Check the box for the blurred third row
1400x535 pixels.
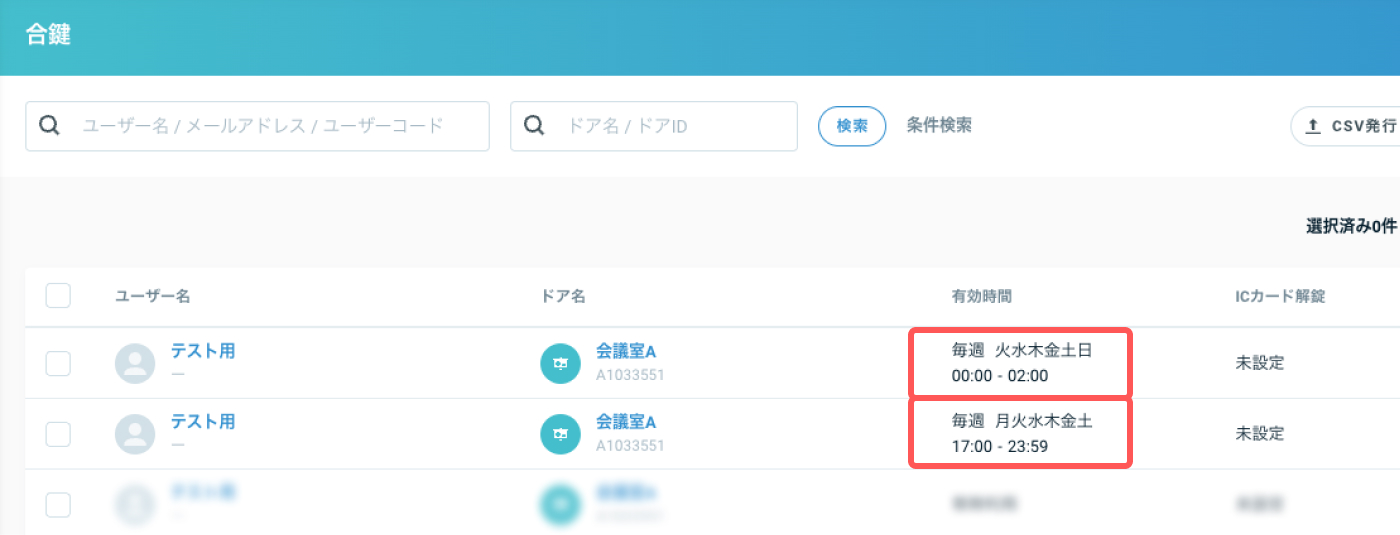coord(58,504)
